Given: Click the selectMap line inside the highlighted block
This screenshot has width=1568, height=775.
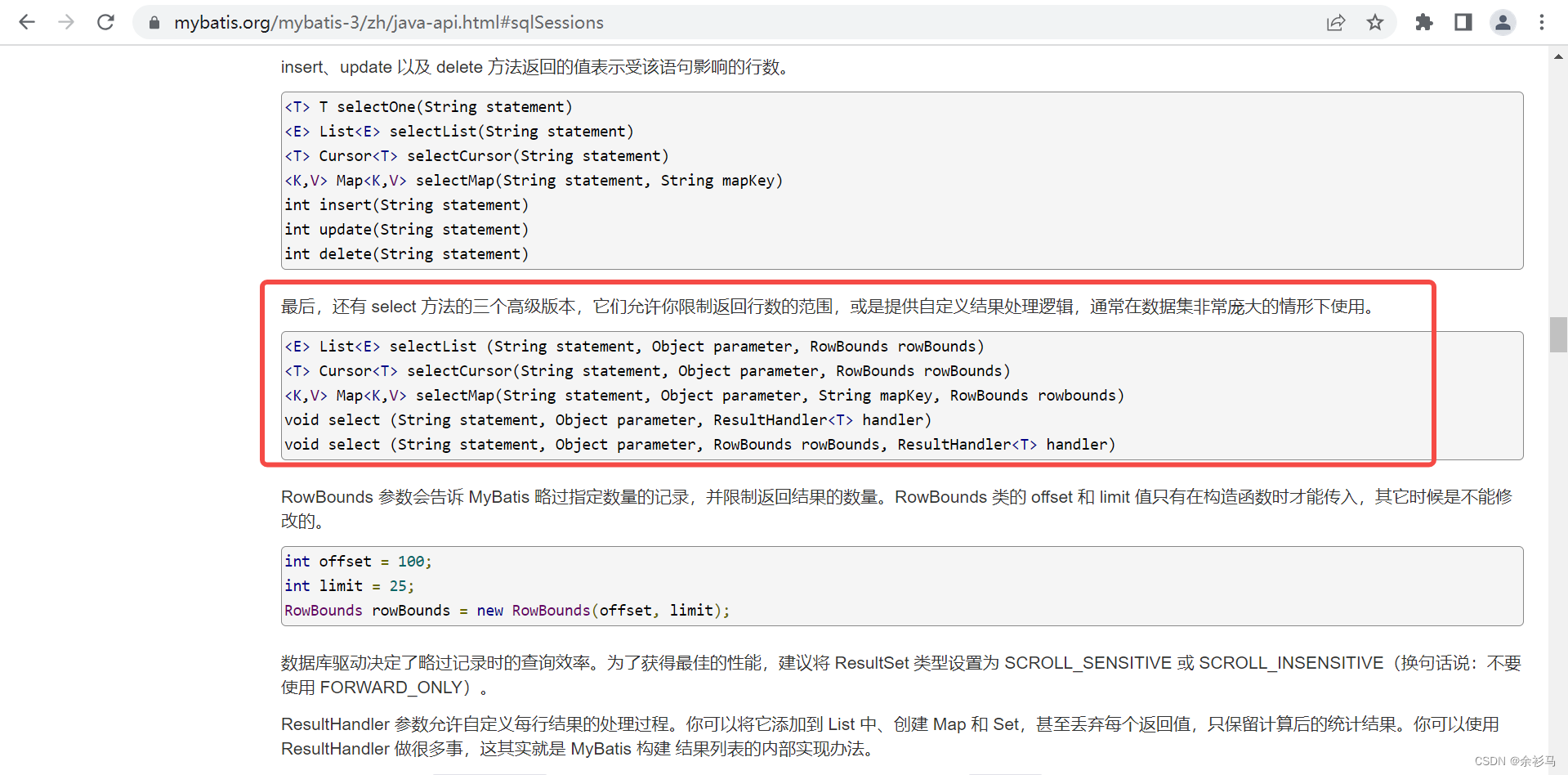Looking at the screenshot, I should tap(704, 395).
